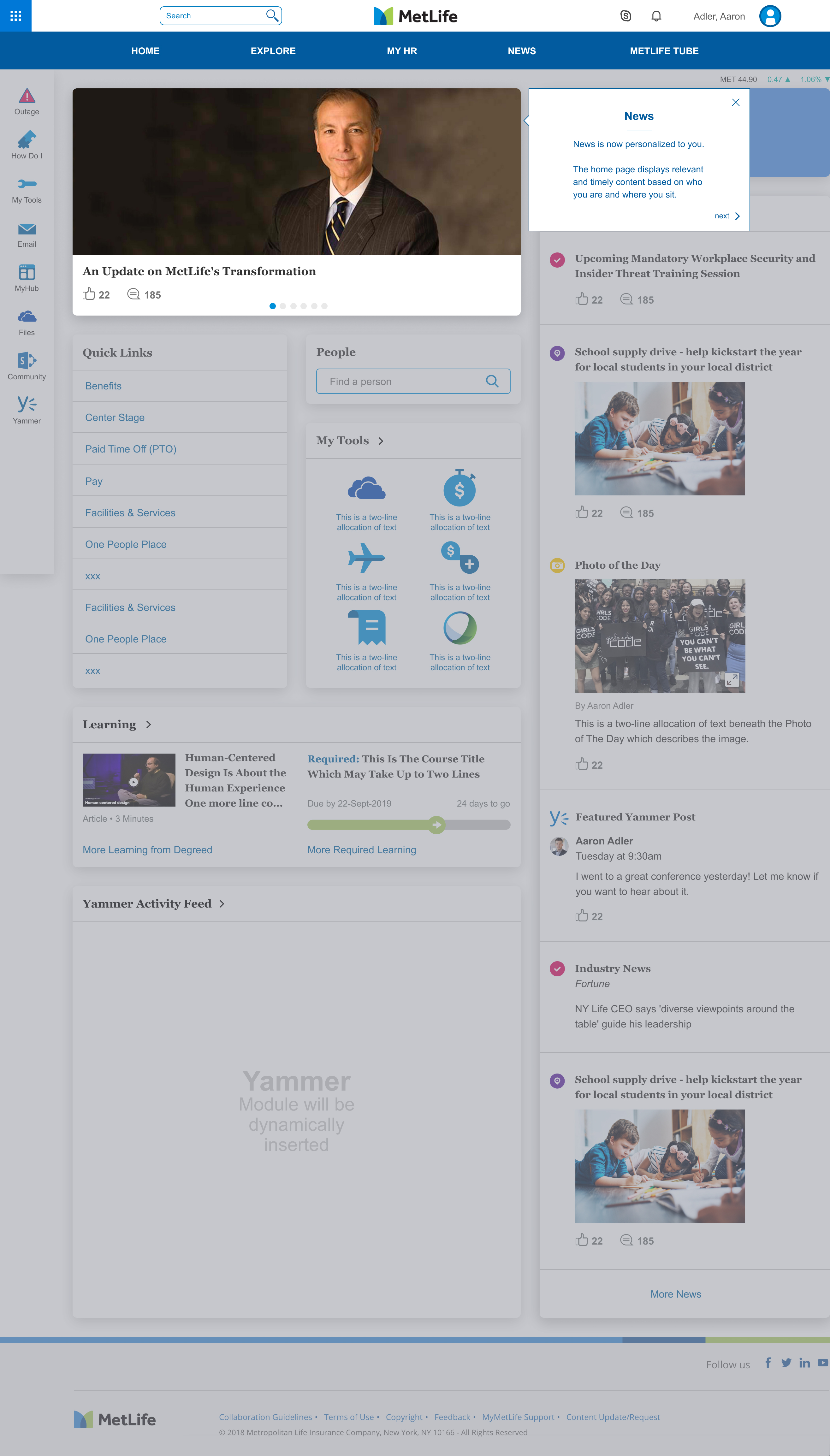Click More Learning from Degreed
Screen dimensions: 830x1456
point(147,850)
